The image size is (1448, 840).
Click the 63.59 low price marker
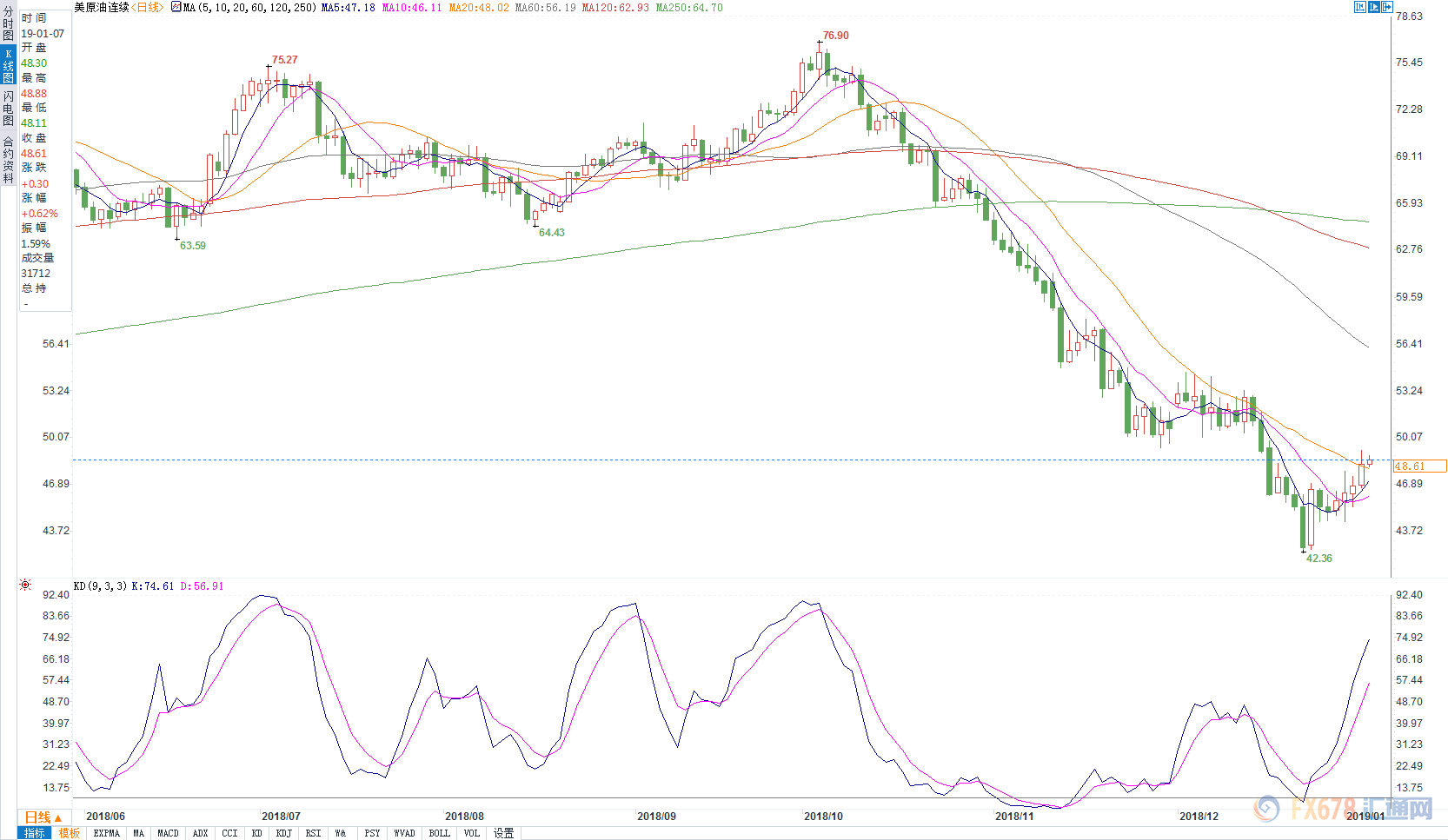[193, 246]
